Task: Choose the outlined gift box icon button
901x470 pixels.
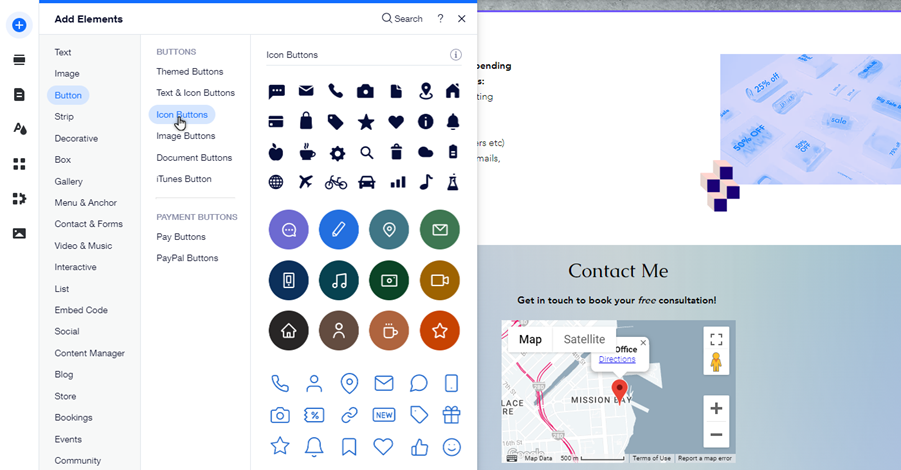Action: pos(451,414)
